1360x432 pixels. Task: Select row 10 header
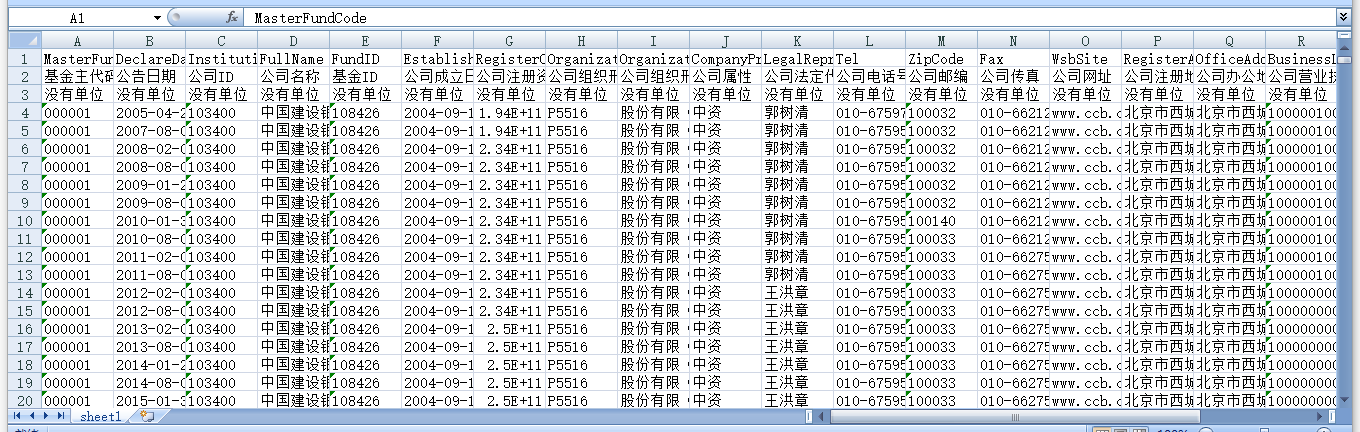[x=25, y=221]
